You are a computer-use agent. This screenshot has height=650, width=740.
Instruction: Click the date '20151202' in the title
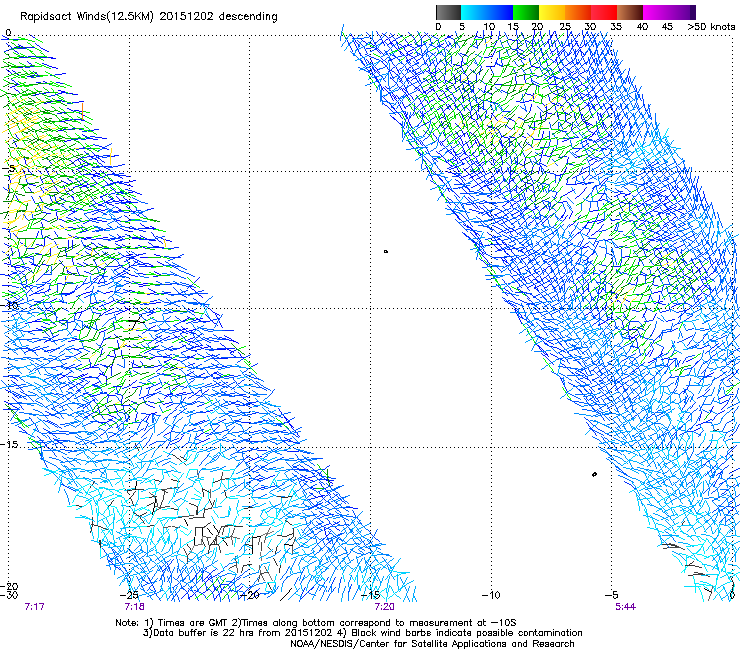tap(186, 16)
